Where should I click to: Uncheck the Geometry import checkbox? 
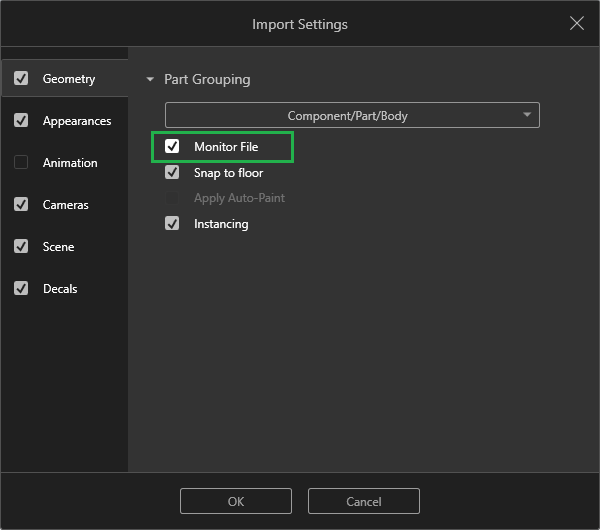point(21,78)
